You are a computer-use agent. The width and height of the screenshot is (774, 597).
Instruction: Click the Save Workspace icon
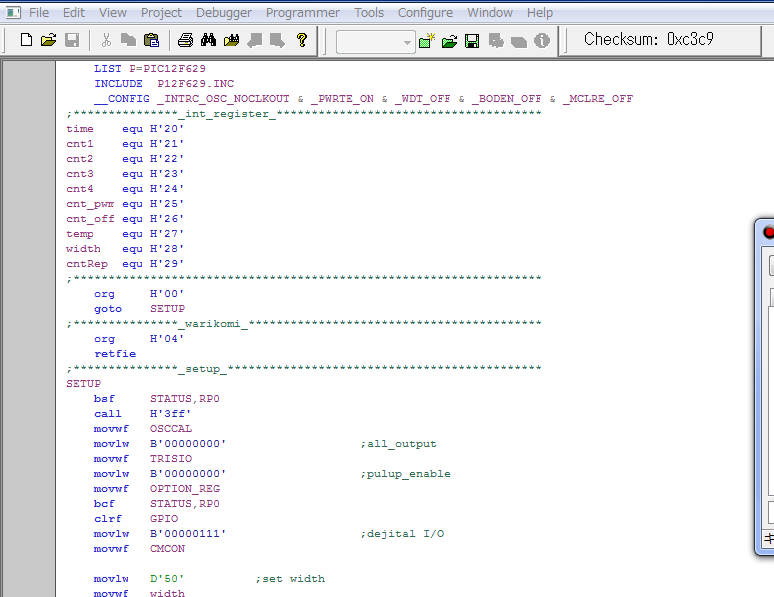pyautogui.click(x=472, y=41)
